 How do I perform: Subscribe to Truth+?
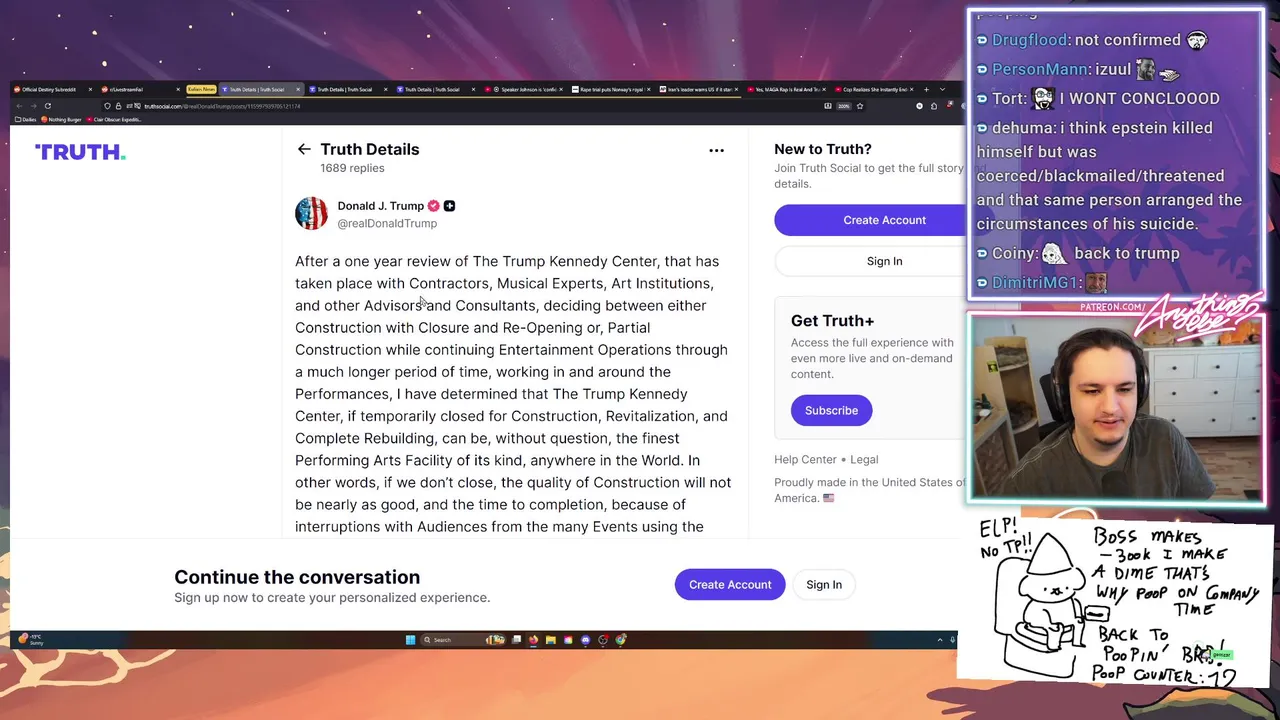click(x=831, y=410)
